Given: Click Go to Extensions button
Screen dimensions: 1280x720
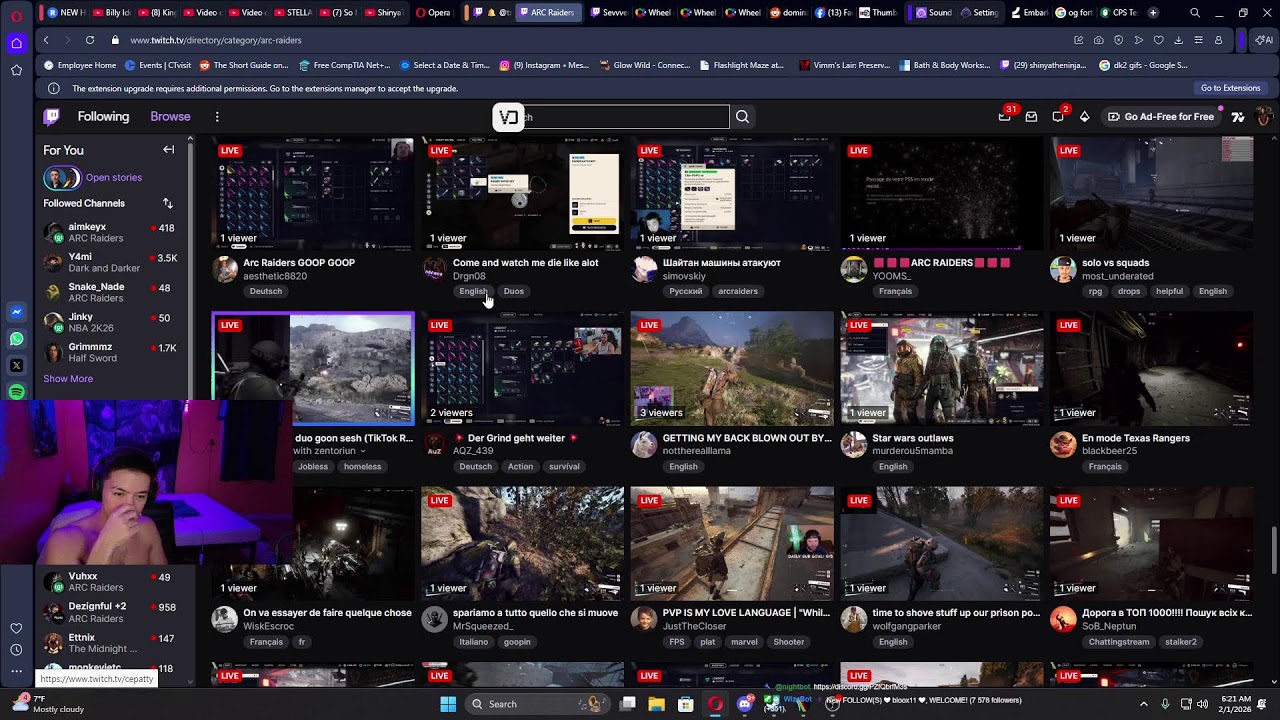Looking at the screenshot, I should point(1230,88).
